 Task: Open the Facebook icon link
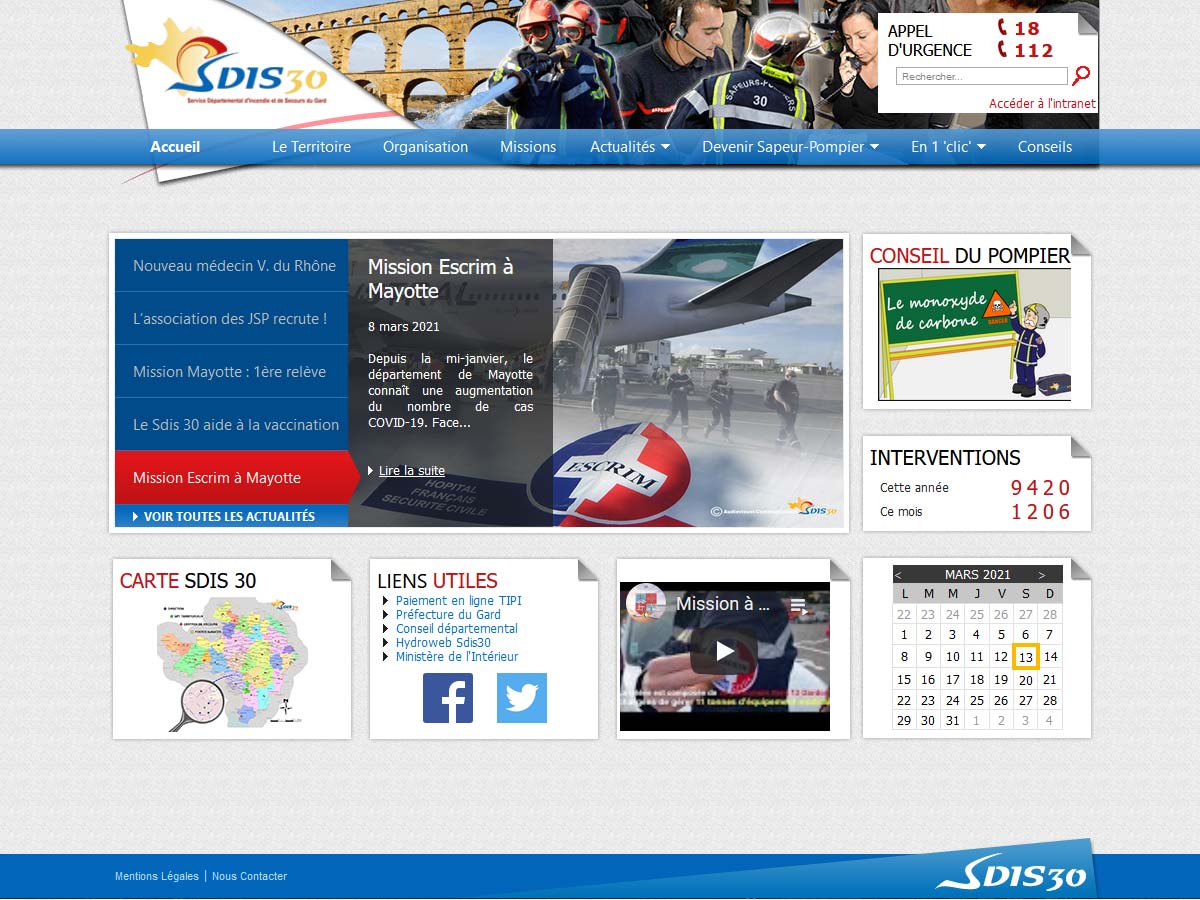(x=448, y=698)
